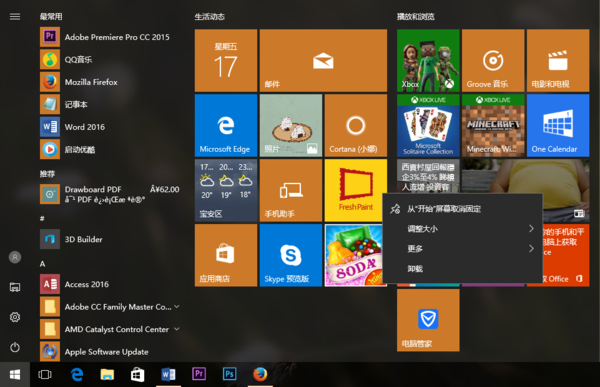Open 记事本 notepad app
600x387 pixels.
[109, 105]
